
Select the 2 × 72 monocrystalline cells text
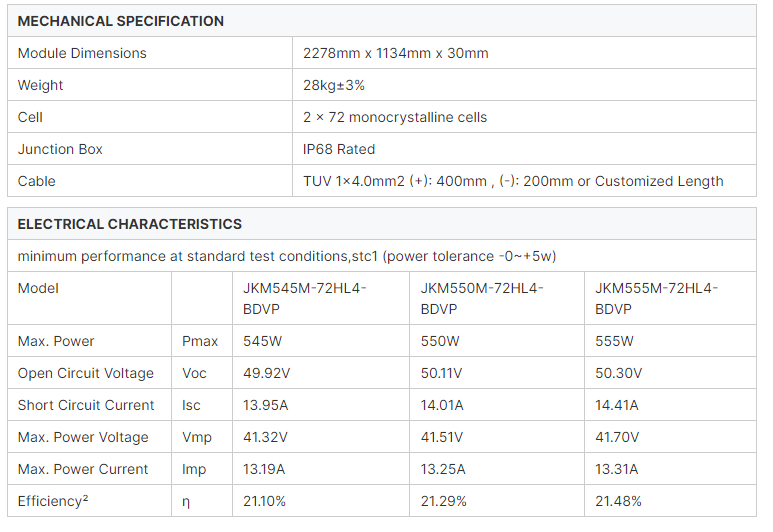[x=395, y=117]
